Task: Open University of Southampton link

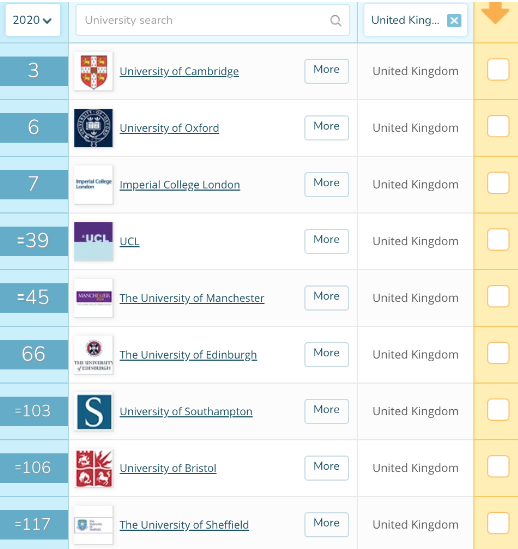Action: pyautogui.click(x=186, y=411)
